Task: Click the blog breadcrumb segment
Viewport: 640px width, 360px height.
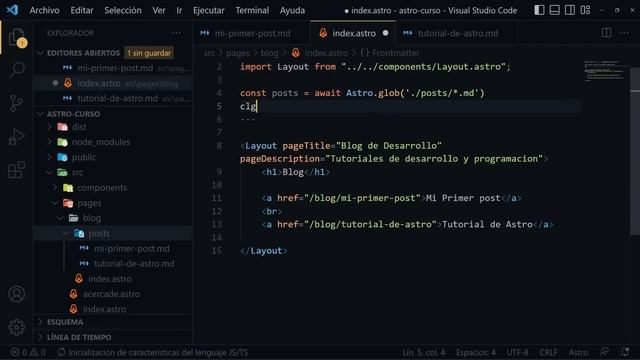Action: [269, 53]
